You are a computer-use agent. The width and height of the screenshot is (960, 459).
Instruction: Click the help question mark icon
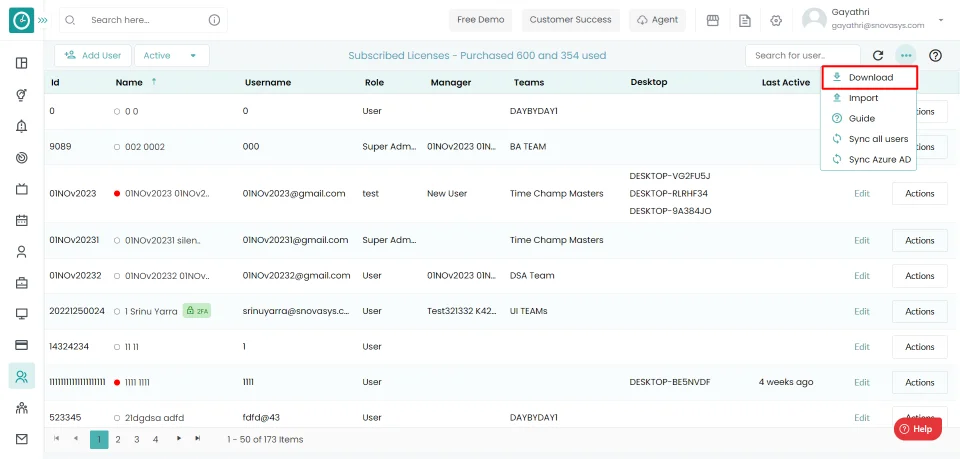point(935,56)
